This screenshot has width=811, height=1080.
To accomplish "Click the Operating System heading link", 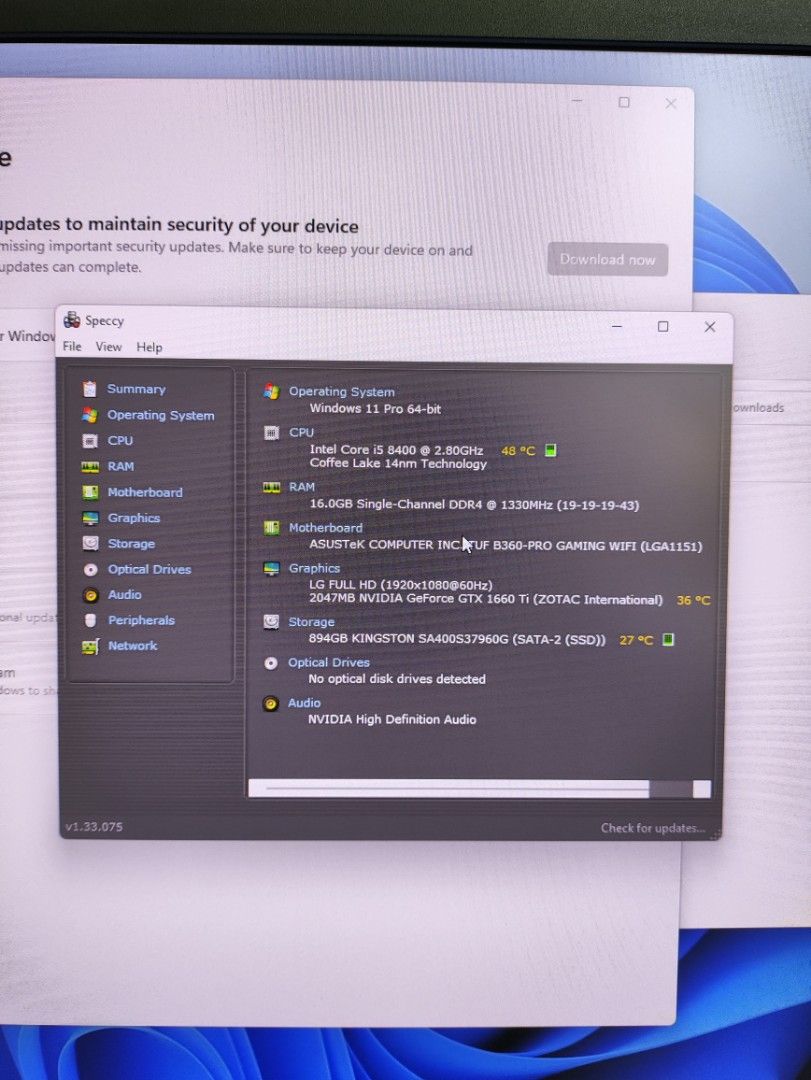I will (x=342, y=392).
